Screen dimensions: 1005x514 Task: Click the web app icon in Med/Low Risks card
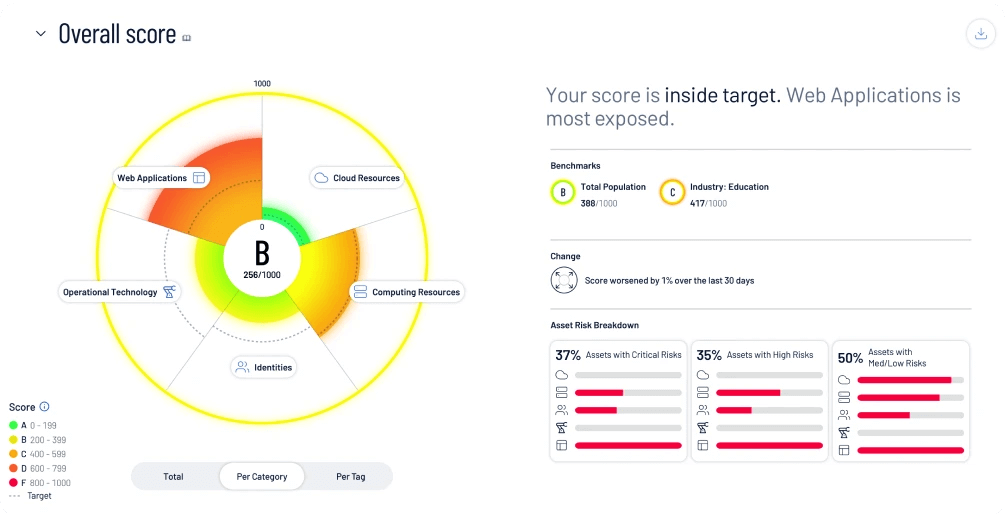point(844,451)
